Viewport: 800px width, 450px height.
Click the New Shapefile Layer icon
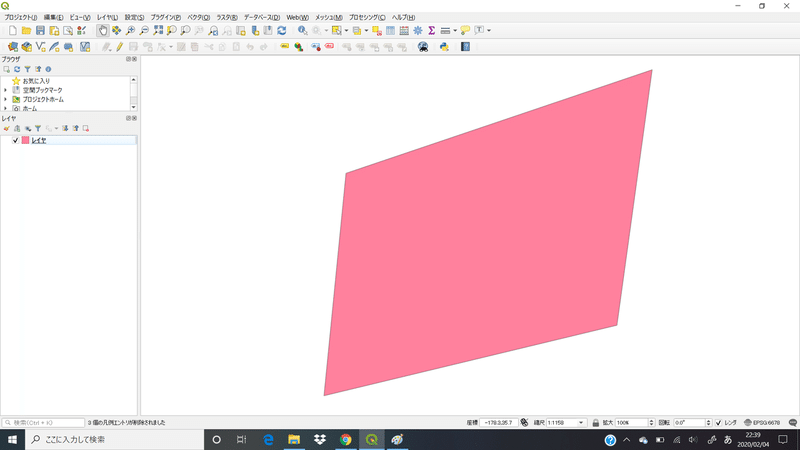click(x=40, y=47)
